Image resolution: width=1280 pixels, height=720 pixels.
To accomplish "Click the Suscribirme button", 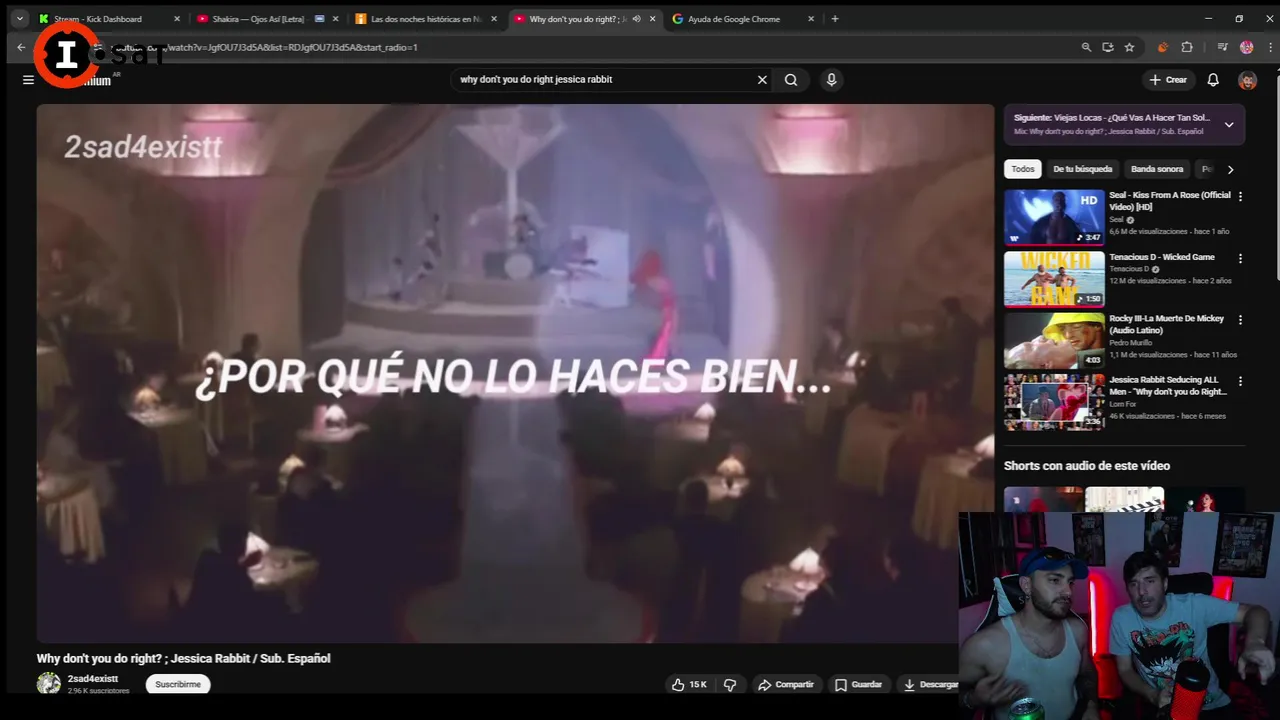I will 178,685.
